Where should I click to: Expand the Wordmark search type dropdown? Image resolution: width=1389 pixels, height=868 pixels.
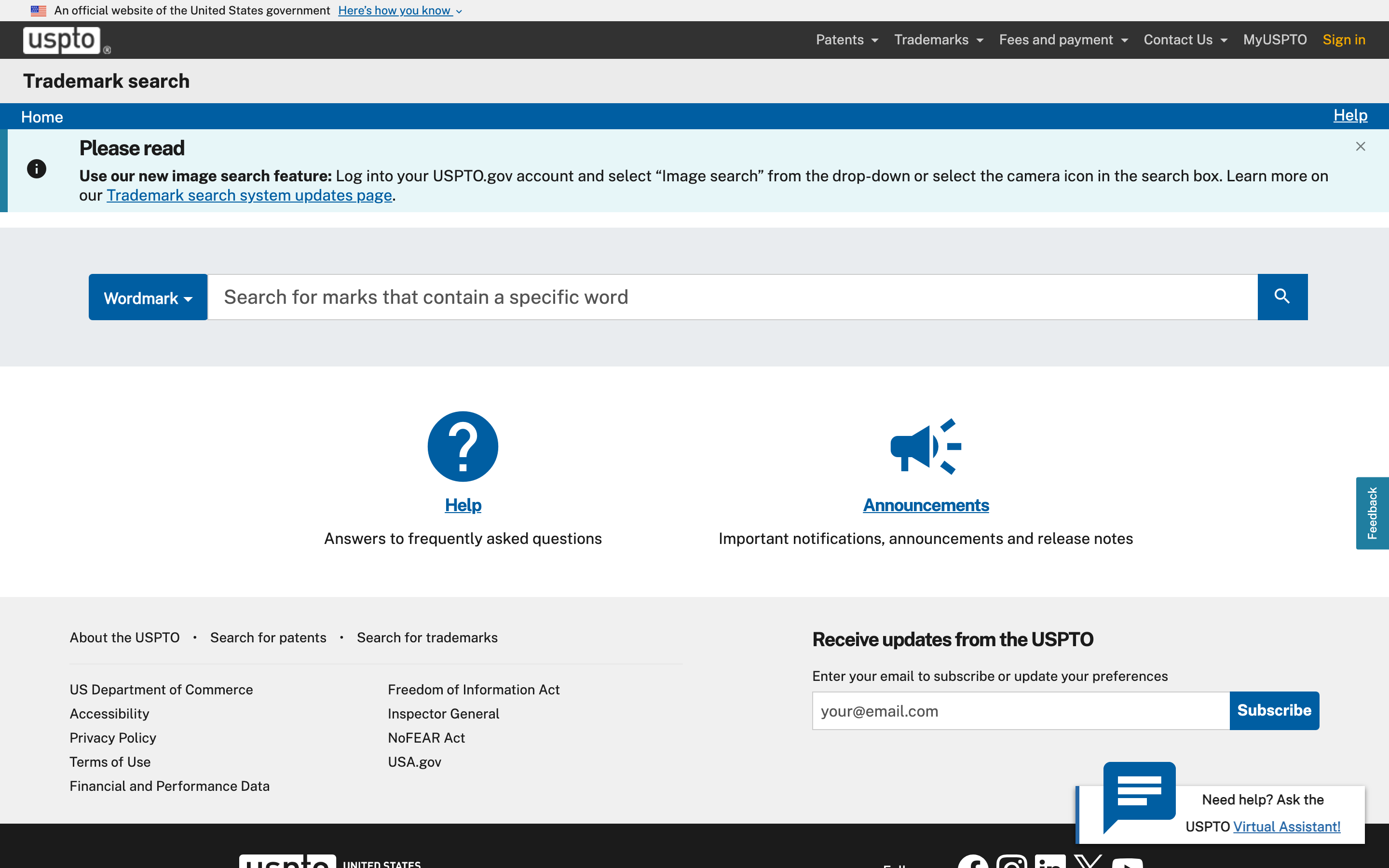click(148, 297)
